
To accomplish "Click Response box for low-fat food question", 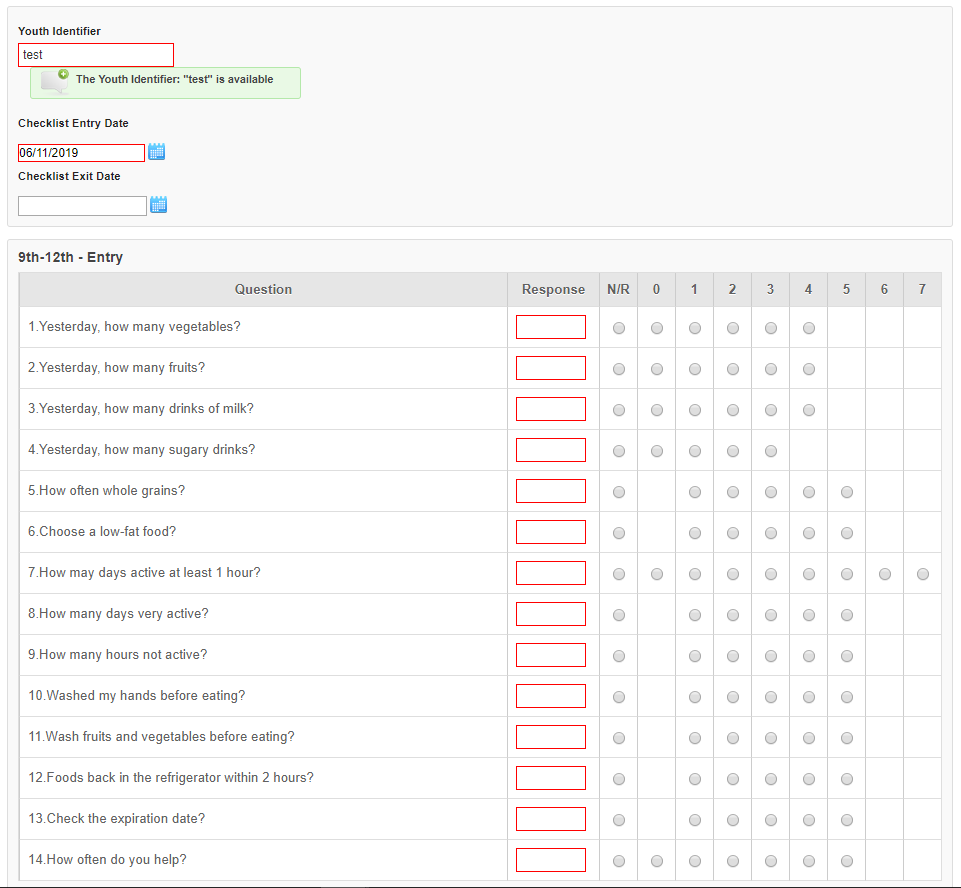I will 551,532.
